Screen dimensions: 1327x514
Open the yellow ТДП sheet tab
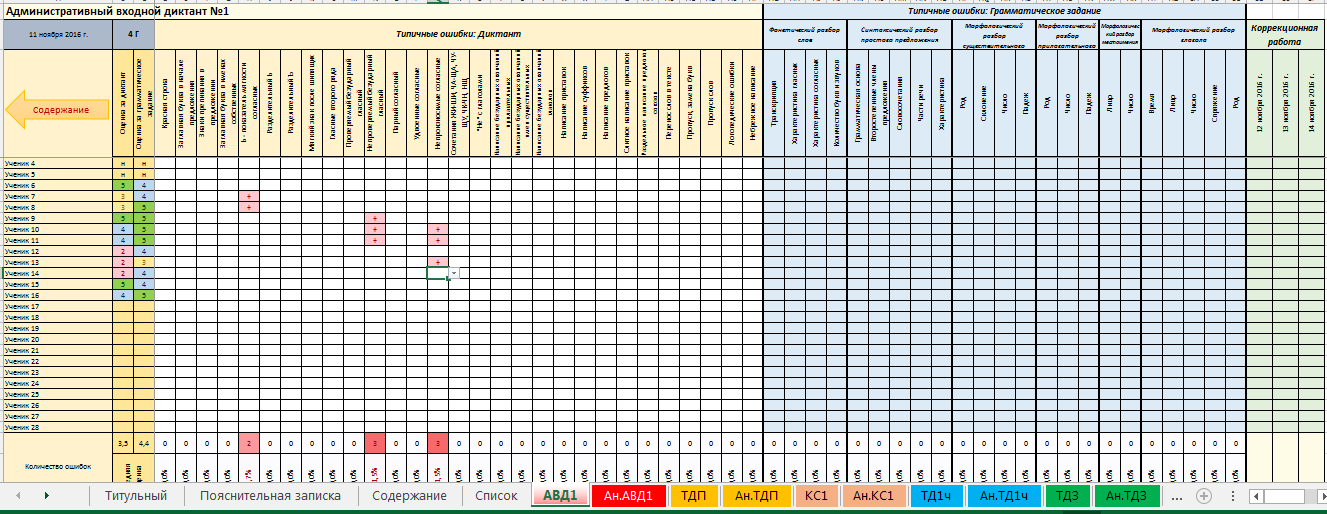pyautogui.click(x=692, y=495)
